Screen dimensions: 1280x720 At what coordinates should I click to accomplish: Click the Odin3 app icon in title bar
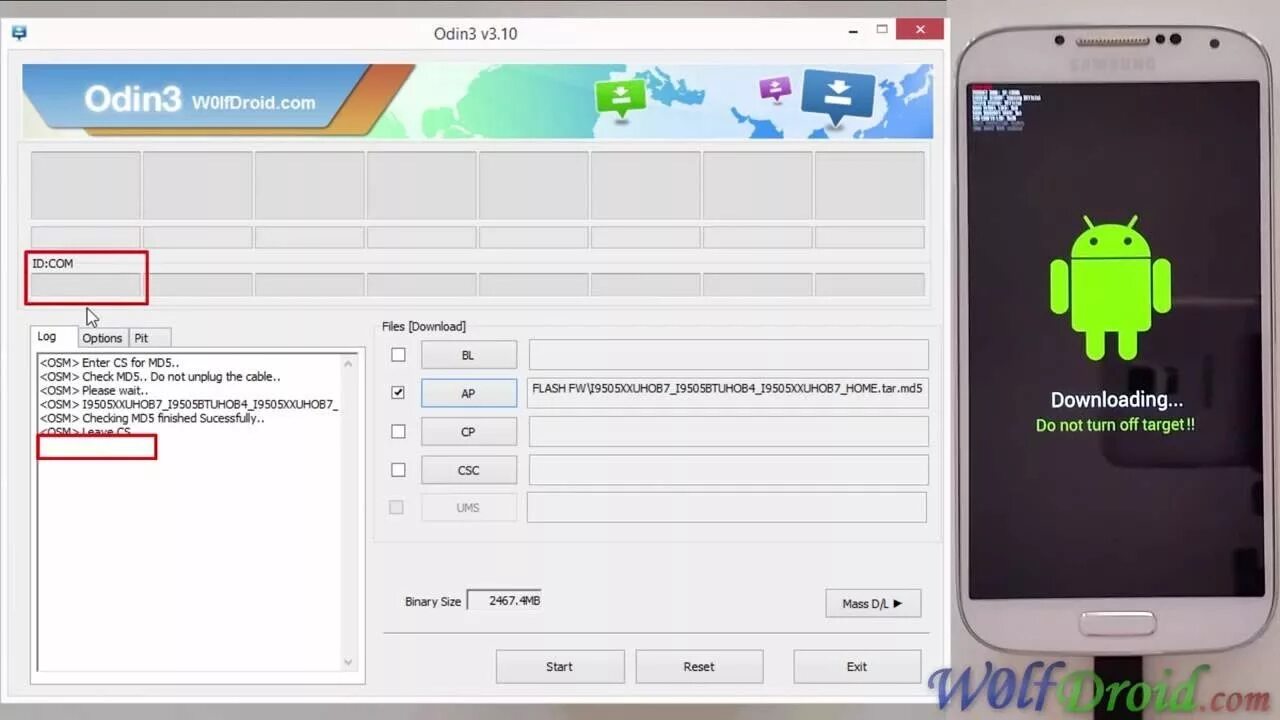coord(19,33)
